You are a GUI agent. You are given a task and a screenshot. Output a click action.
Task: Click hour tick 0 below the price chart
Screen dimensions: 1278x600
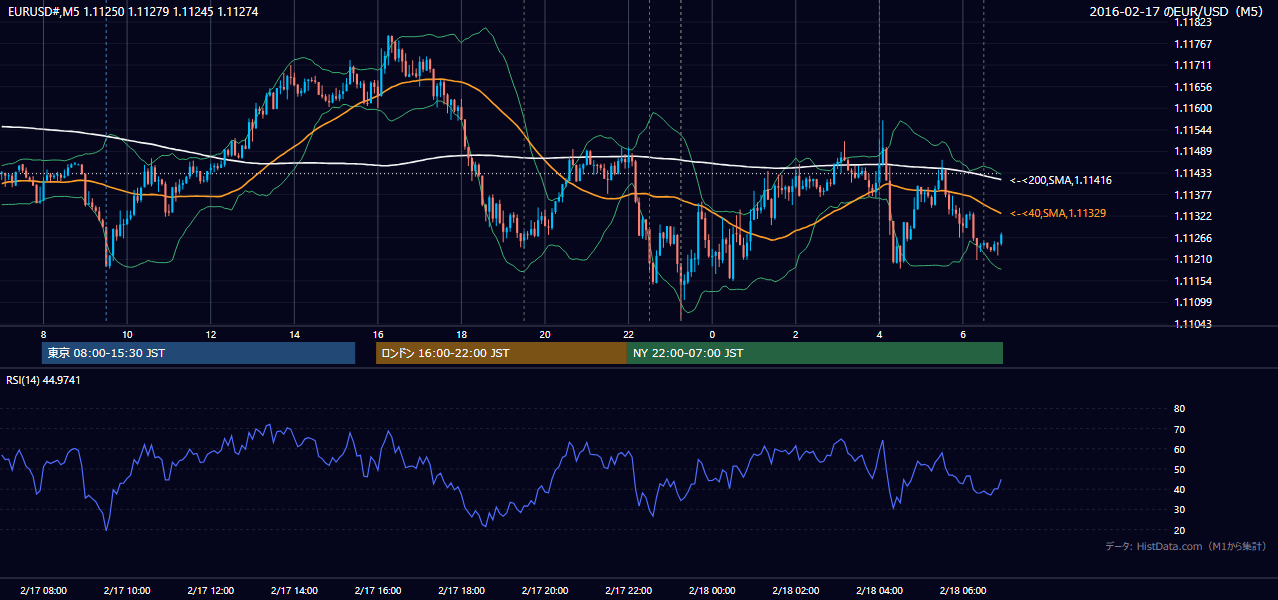[x=712, y=333]
